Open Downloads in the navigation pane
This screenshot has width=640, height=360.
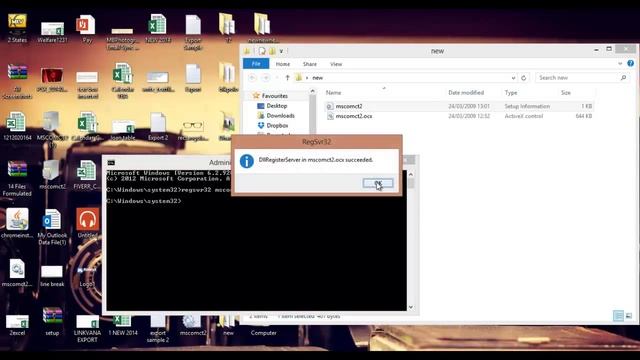point(280,116)
